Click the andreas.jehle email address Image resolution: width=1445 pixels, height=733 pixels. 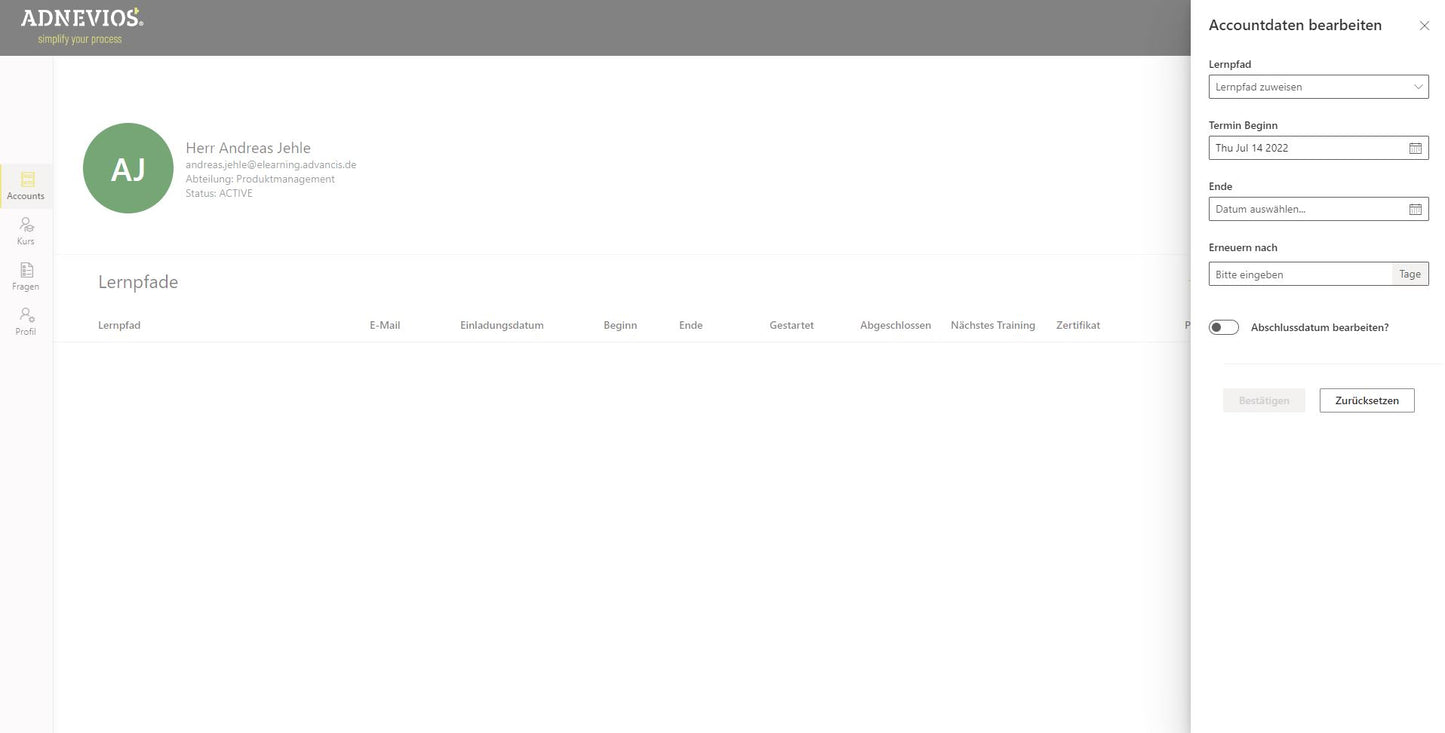click(271, 165)
